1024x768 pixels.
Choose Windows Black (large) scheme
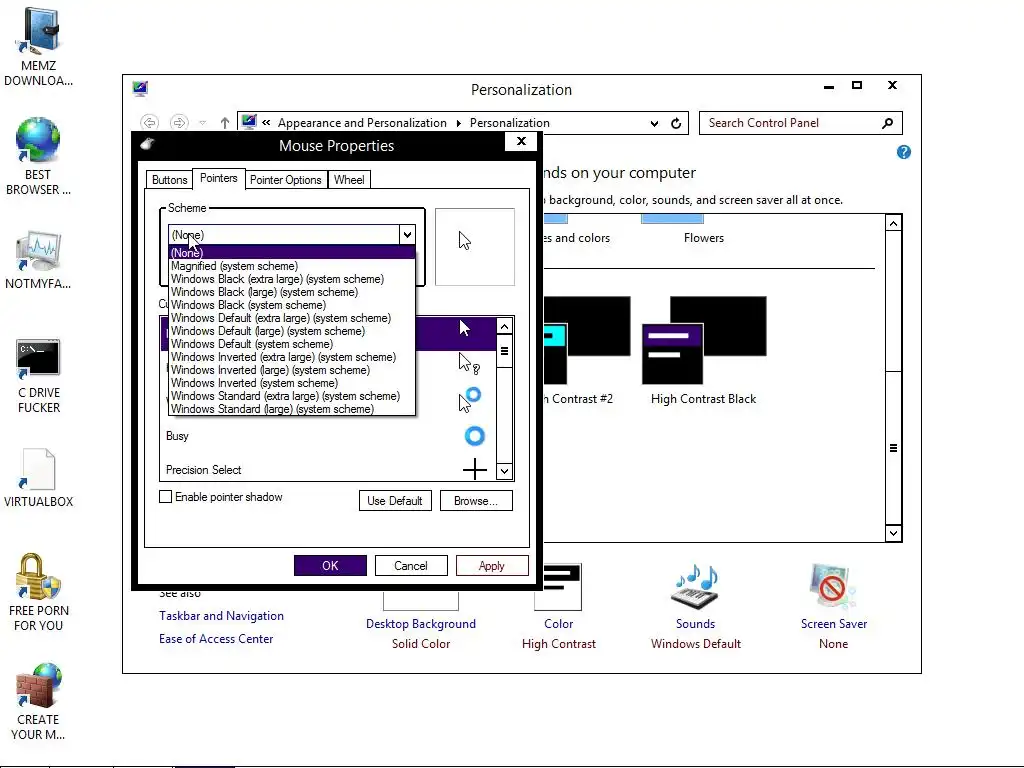[292, 292]
